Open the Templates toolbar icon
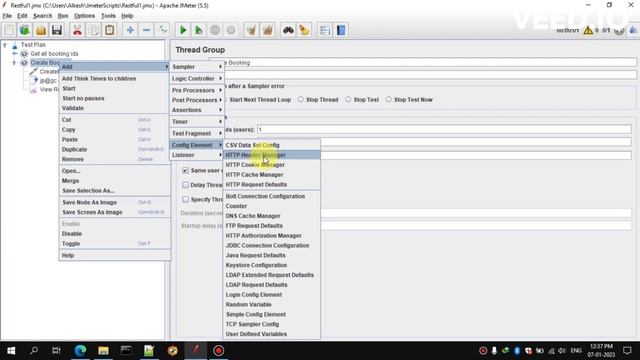The image size is (640, 360). coord(24,30)
